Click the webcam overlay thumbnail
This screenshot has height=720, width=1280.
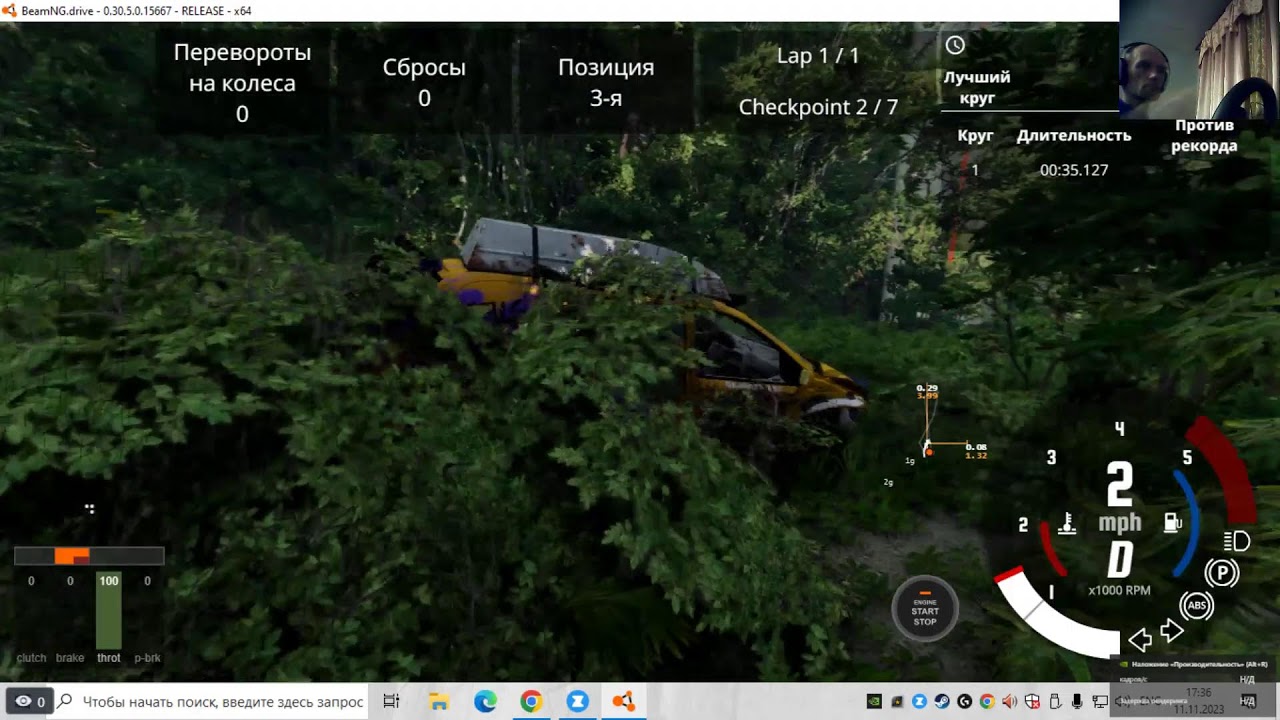click(1199, 59)
